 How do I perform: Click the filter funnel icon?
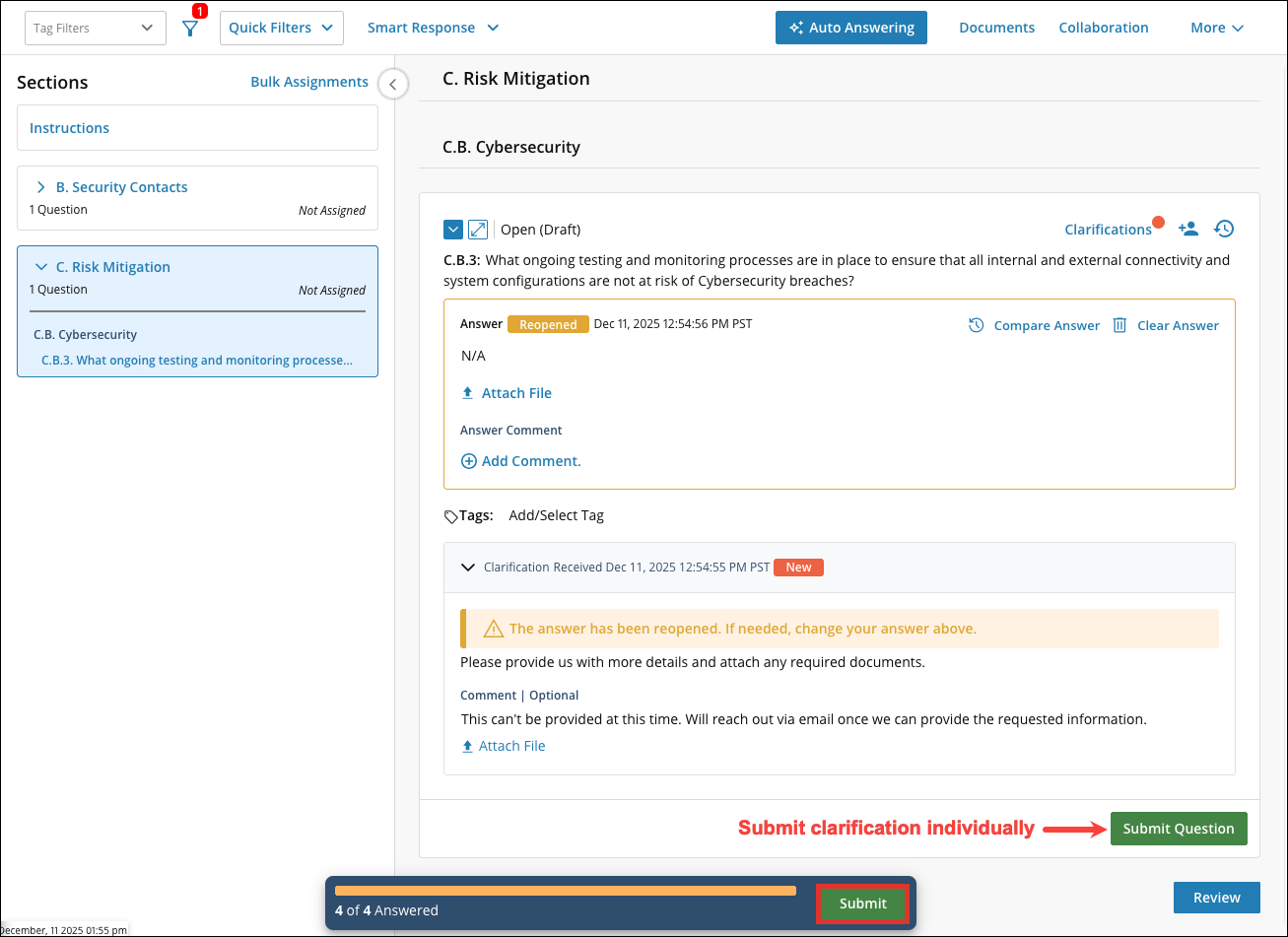point(190,29)
